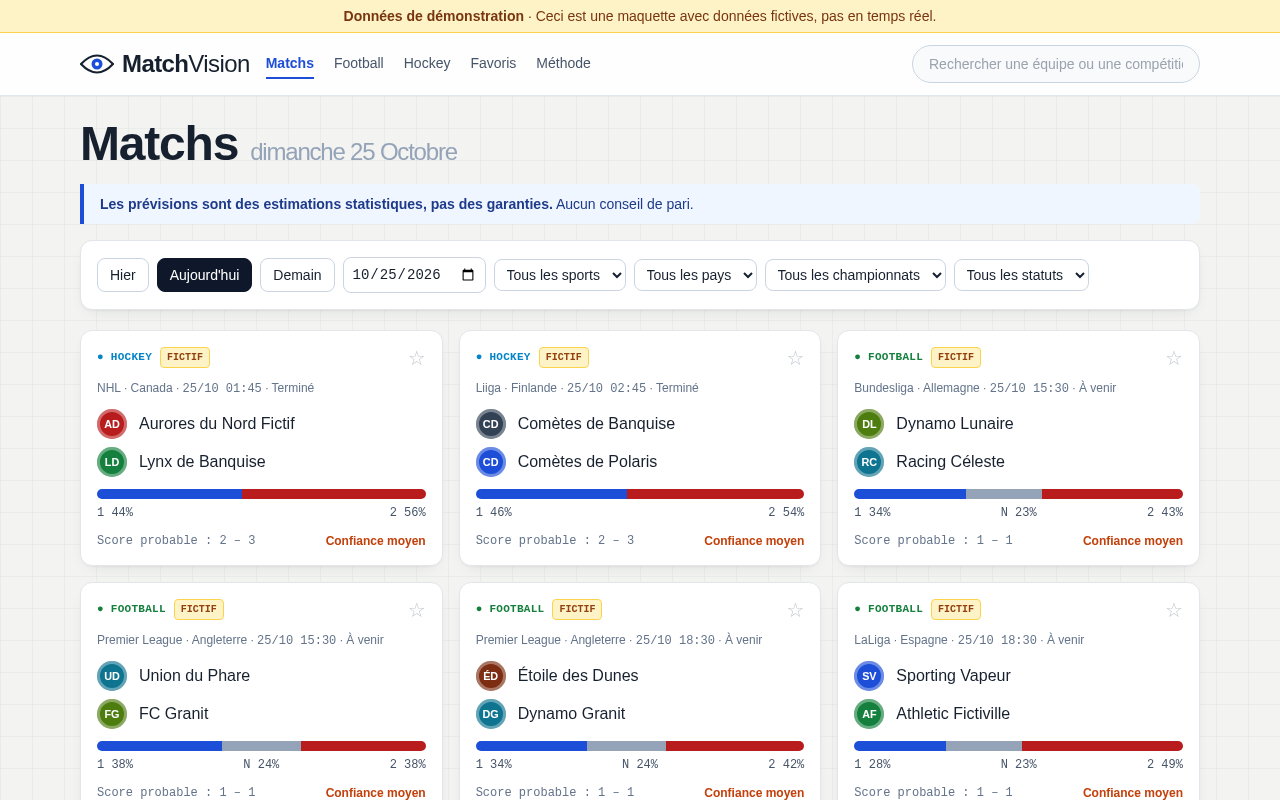The height and width of the screenshot is (800, 1280).
Task: Click the AF badge of Athletic Fictiville
Action: point(869,714)
